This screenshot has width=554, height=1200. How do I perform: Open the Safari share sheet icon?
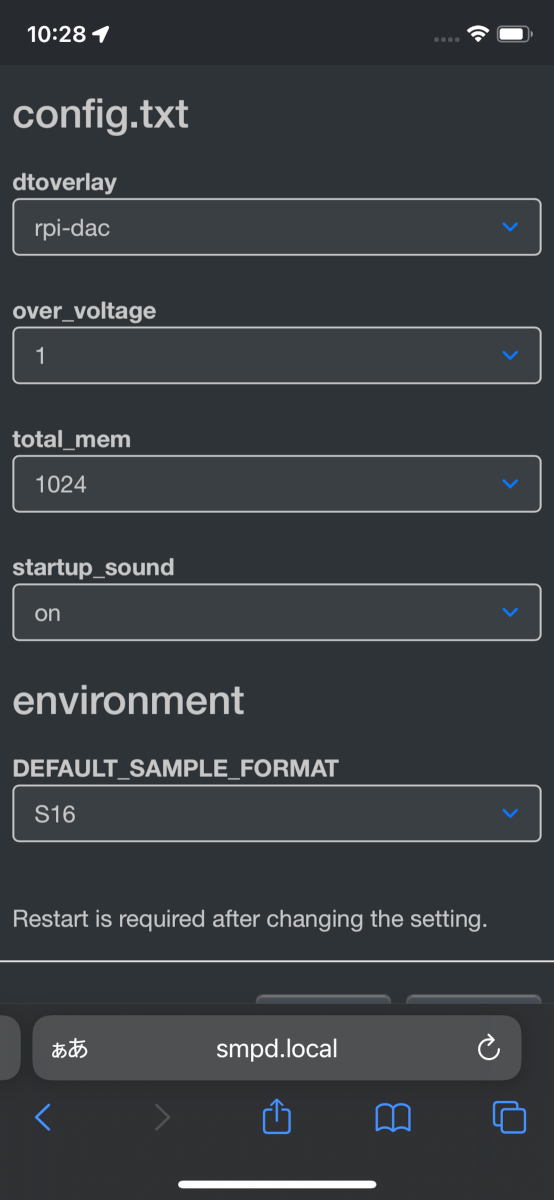(x=277, y=1115)
